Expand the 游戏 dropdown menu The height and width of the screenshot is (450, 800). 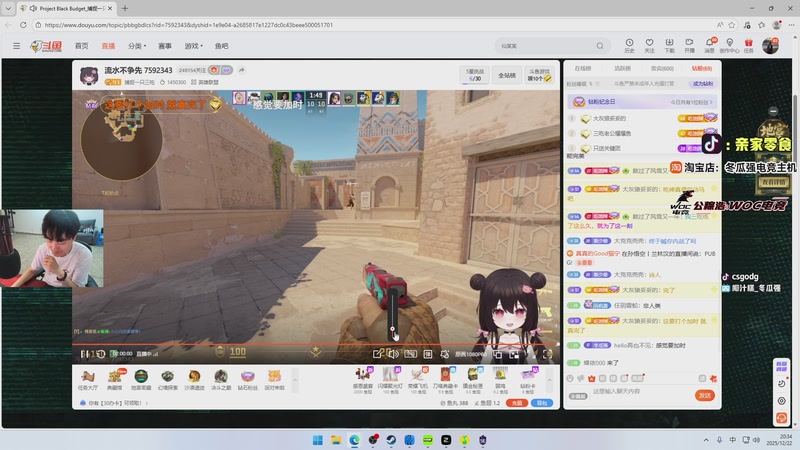pos(193,46)
